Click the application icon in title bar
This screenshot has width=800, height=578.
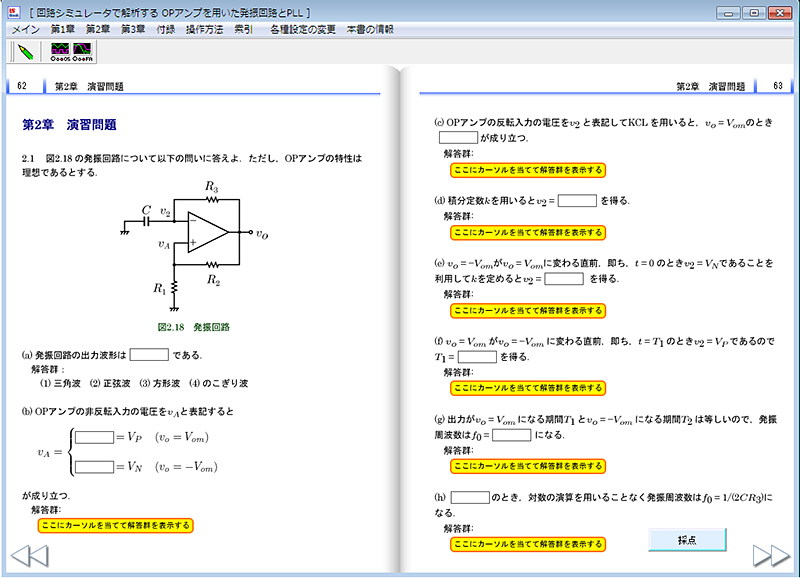14,12
